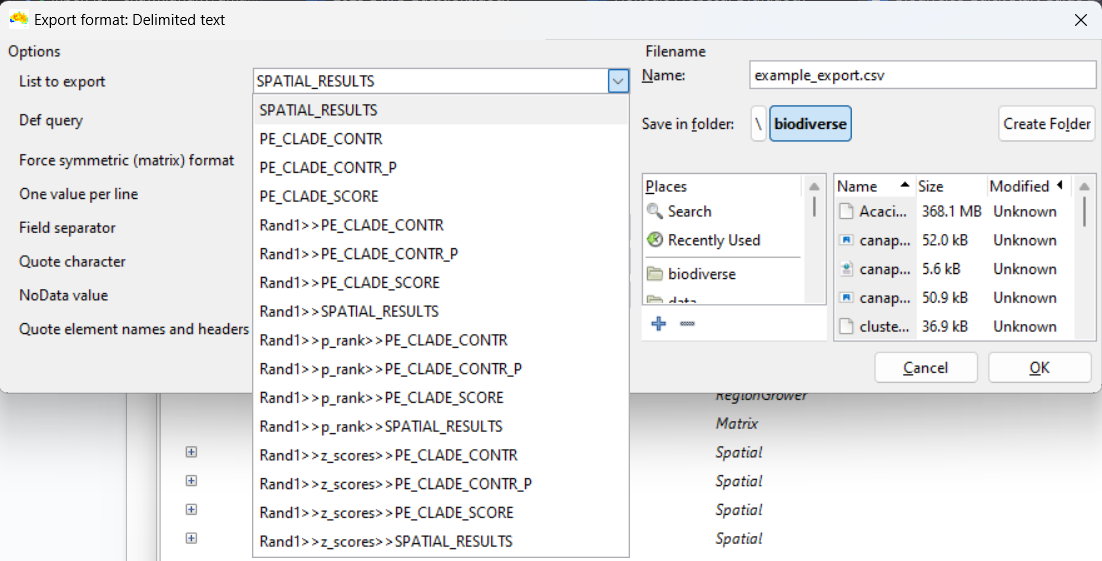Open Recently Used via its clock icon

point(655,240)
